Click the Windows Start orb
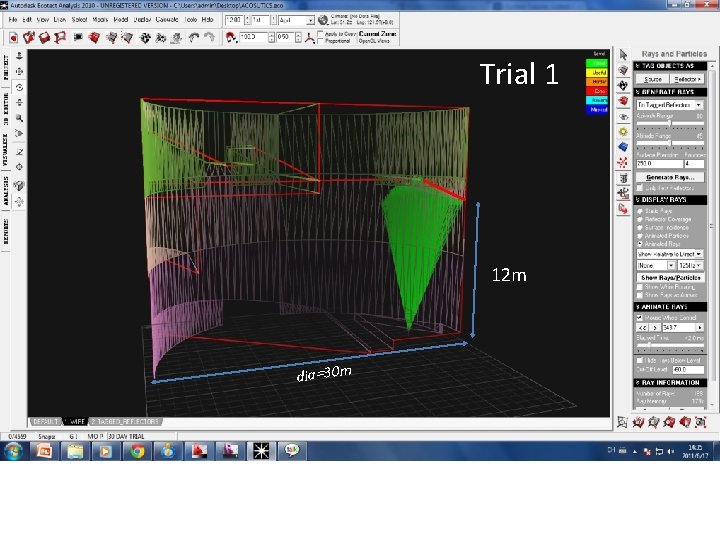 [x=14, y=451]
